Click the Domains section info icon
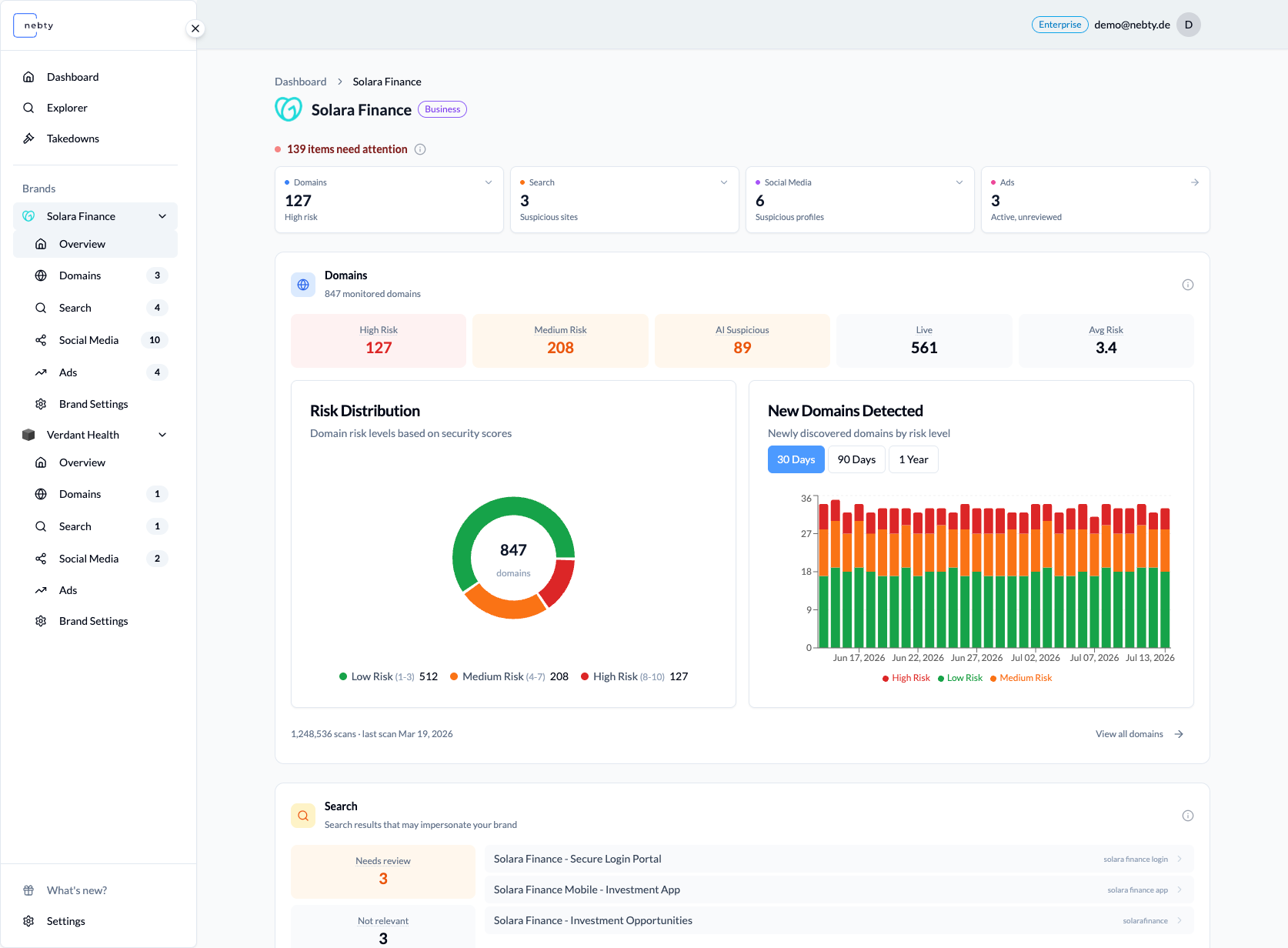1288x948 pixels. (1188, 285)
